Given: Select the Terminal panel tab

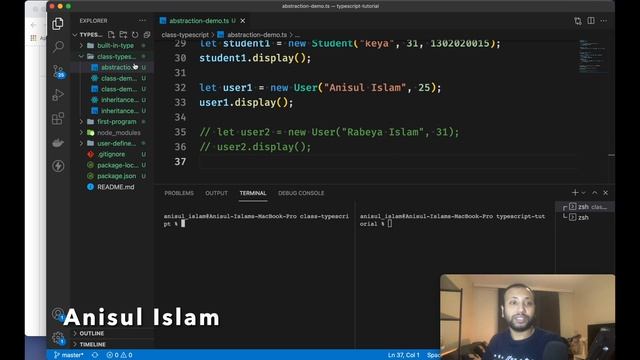Looking at the screenshot, I should click(x=253, y=193).
